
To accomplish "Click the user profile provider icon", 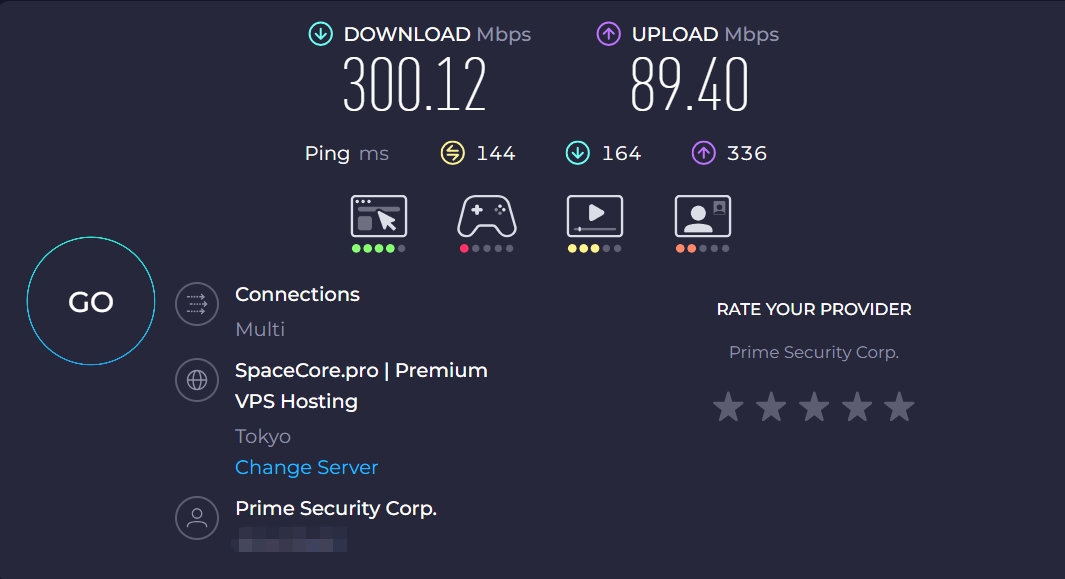I will pyautogui.click(x=197, y=518).
